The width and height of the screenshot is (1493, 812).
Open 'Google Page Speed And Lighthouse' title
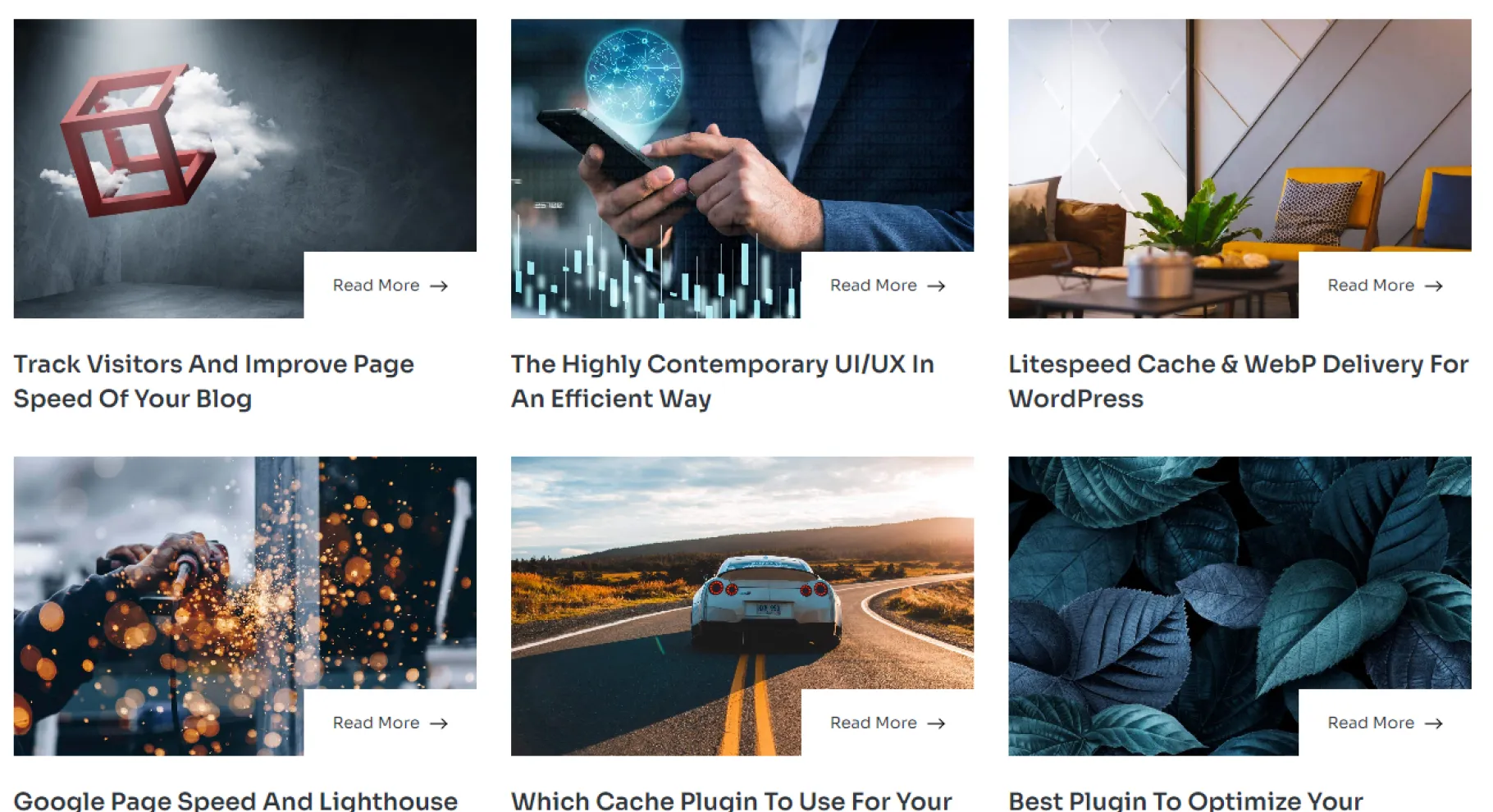235,801
